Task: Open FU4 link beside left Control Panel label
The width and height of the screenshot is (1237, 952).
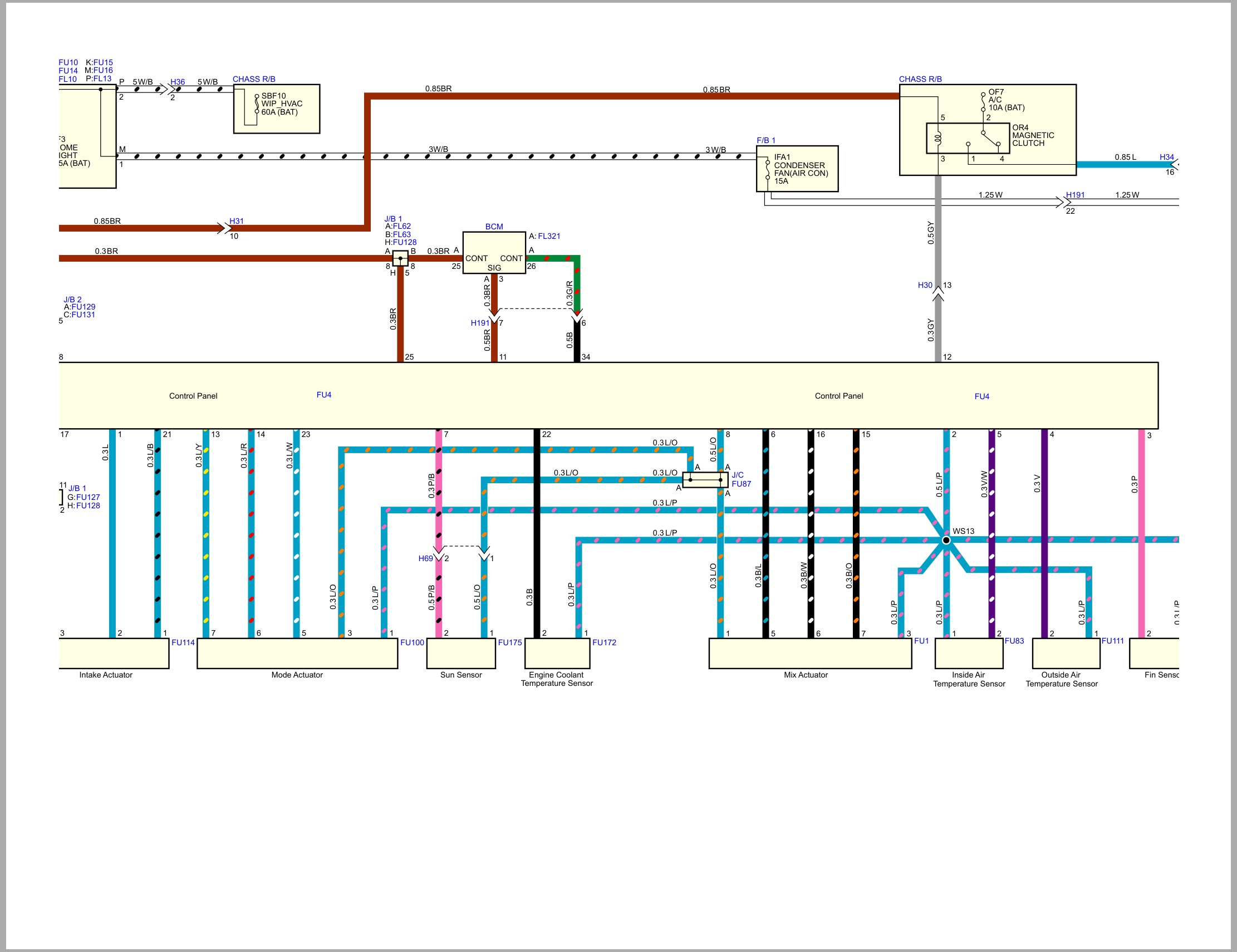Action: click(x=324, y=395)
